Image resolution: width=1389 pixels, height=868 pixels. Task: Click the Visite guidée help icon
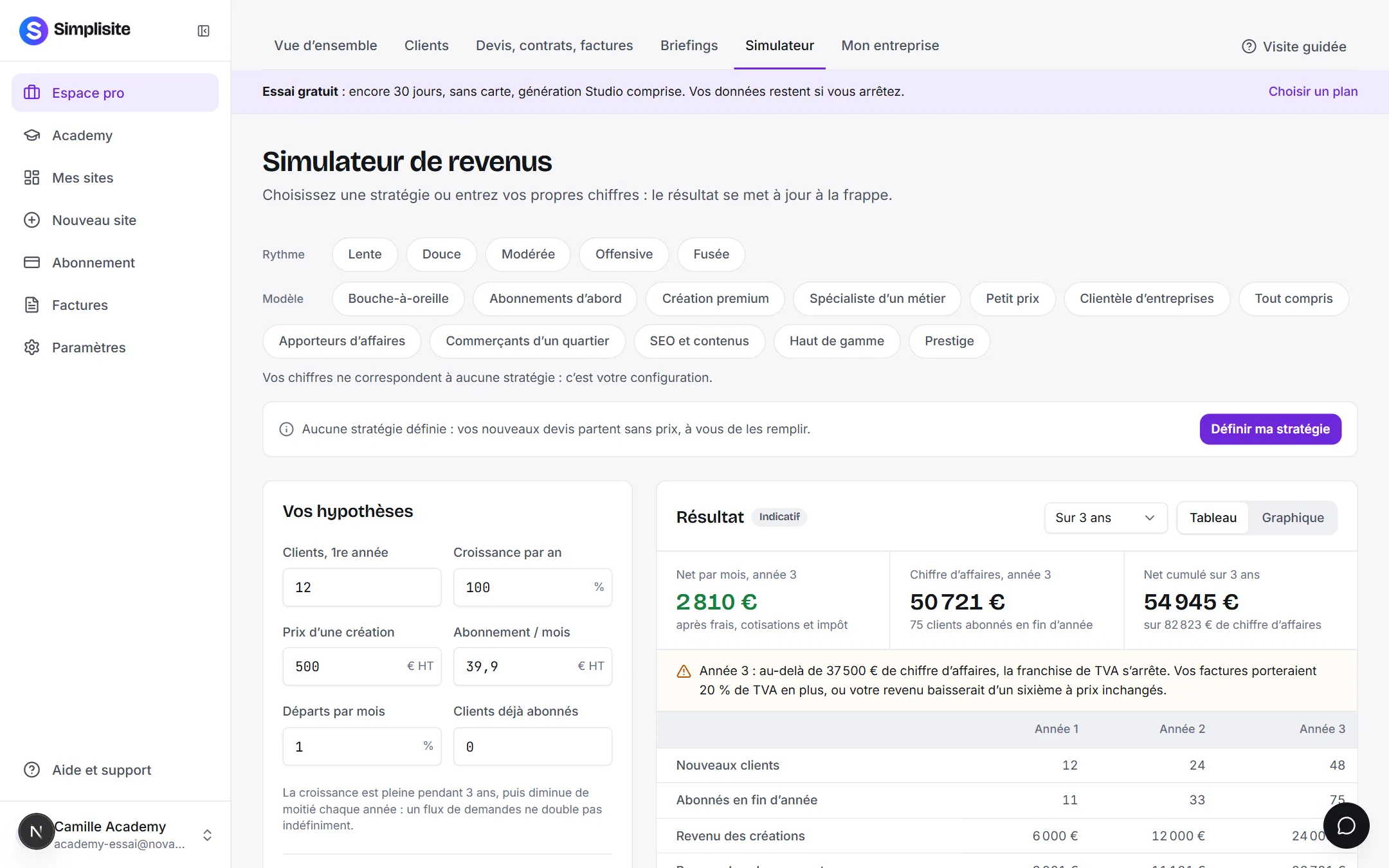pyautogui.click(x=1249, y=46)
